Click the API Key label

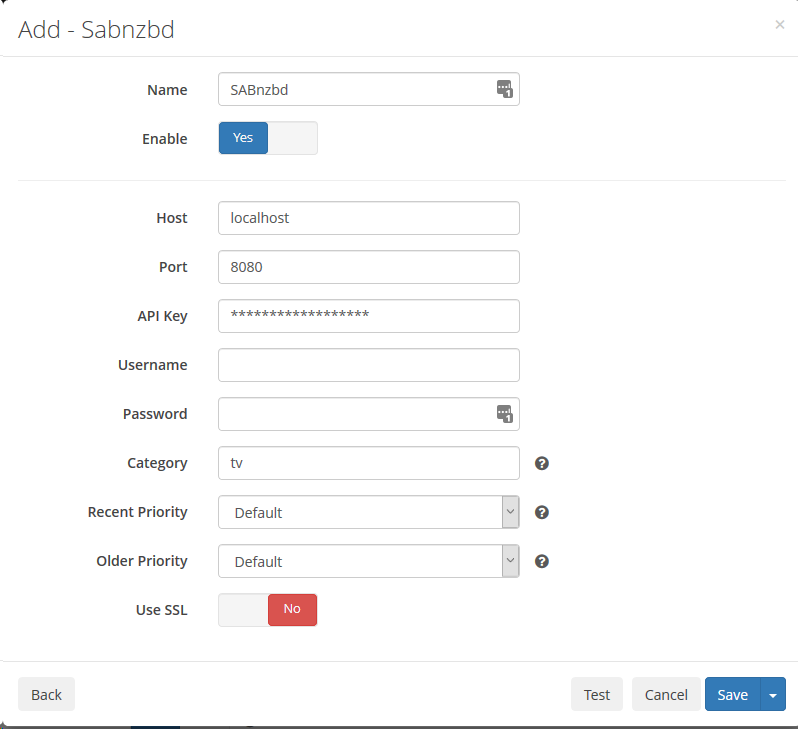pyautogui.click(x=162, y=316)
